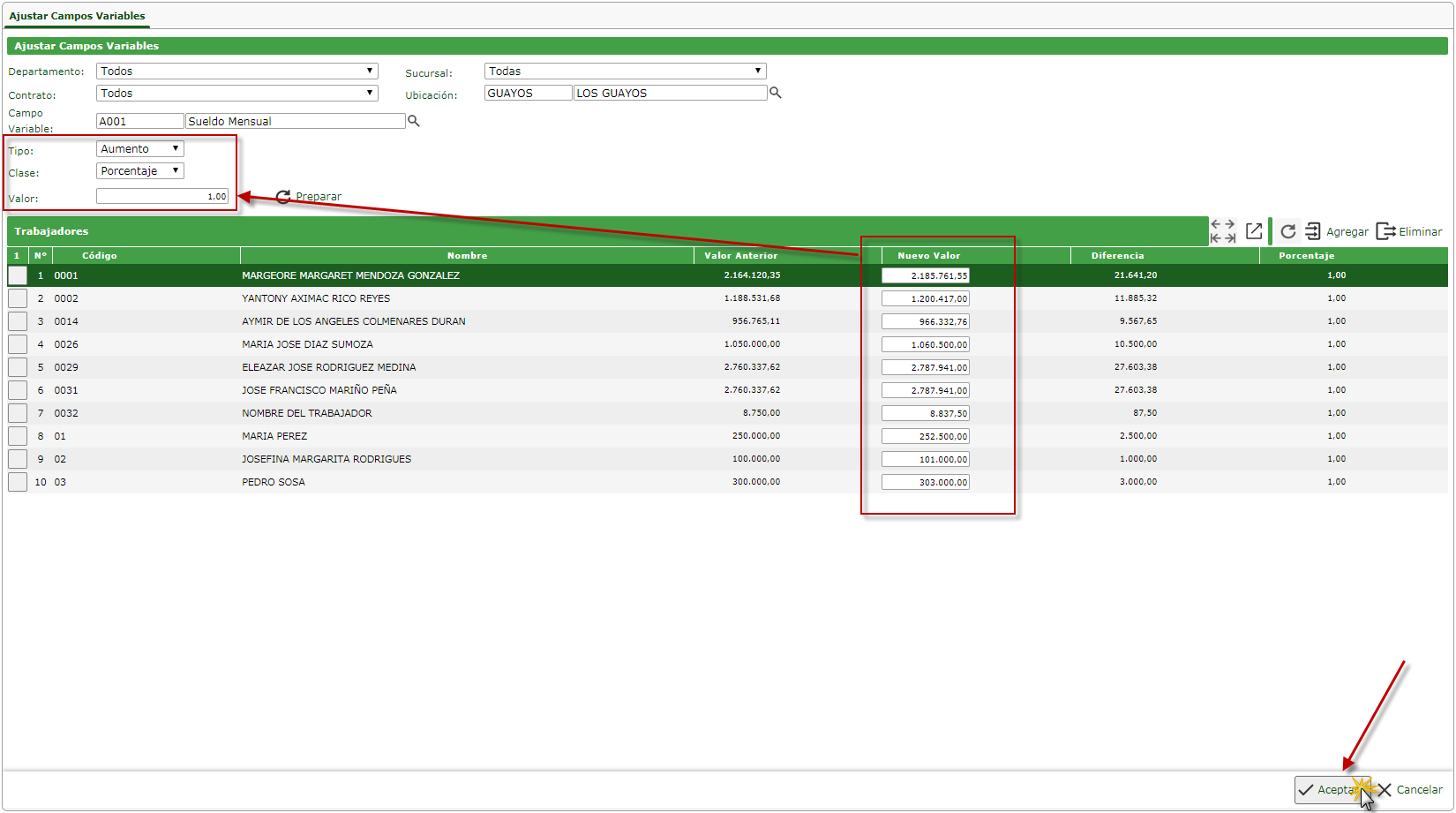Image resolution: width=1456 pixels, height=813 pixels.
Task: Select the Ajustar Campos Variables tab
Action: click(77, 16)
